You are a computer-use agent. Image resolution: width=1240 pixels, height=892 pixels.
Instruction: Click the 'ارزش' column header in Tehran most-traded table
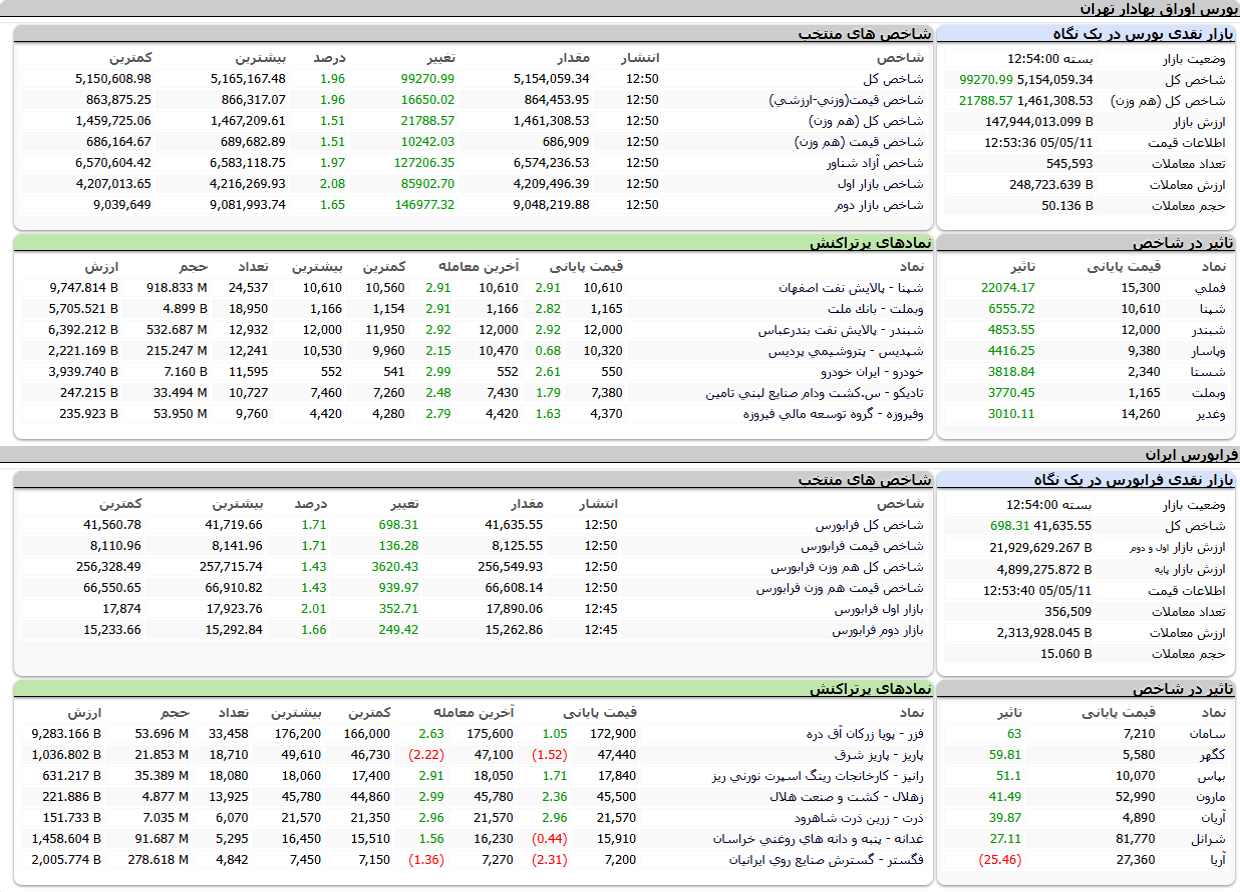(x=101, y=267)
